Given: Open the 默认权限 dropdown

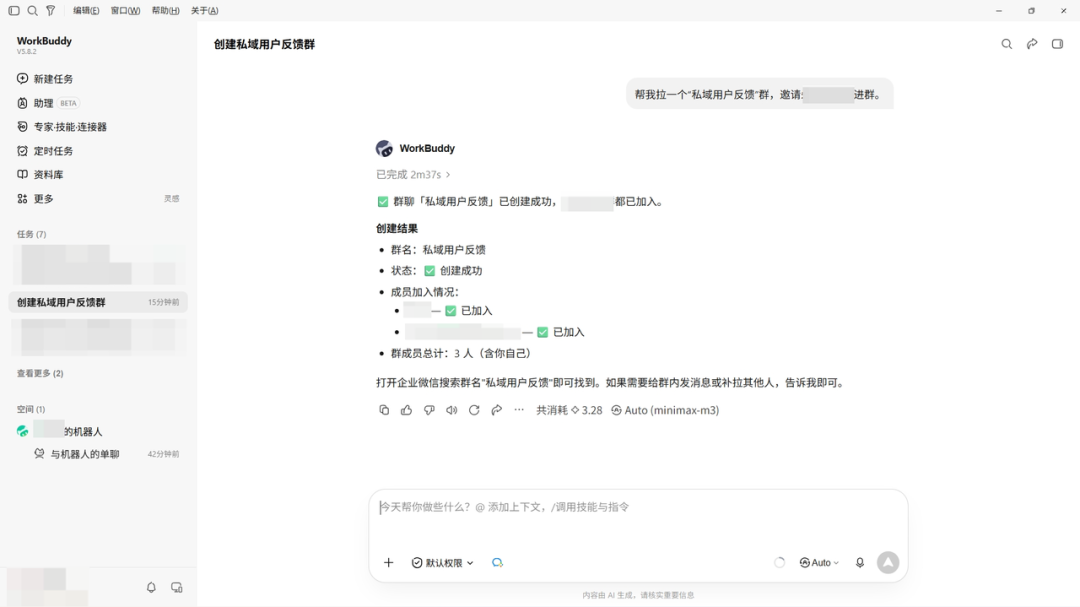Looking at the screenshot, I should (443, 563).
